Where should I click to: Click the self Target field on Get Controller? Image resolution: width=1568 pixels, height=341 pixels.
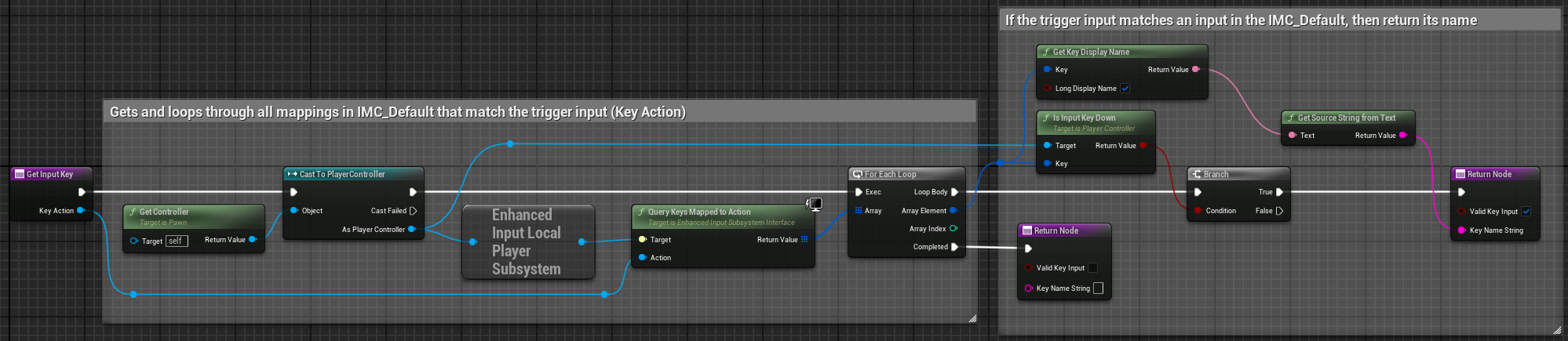pos(177,241)
